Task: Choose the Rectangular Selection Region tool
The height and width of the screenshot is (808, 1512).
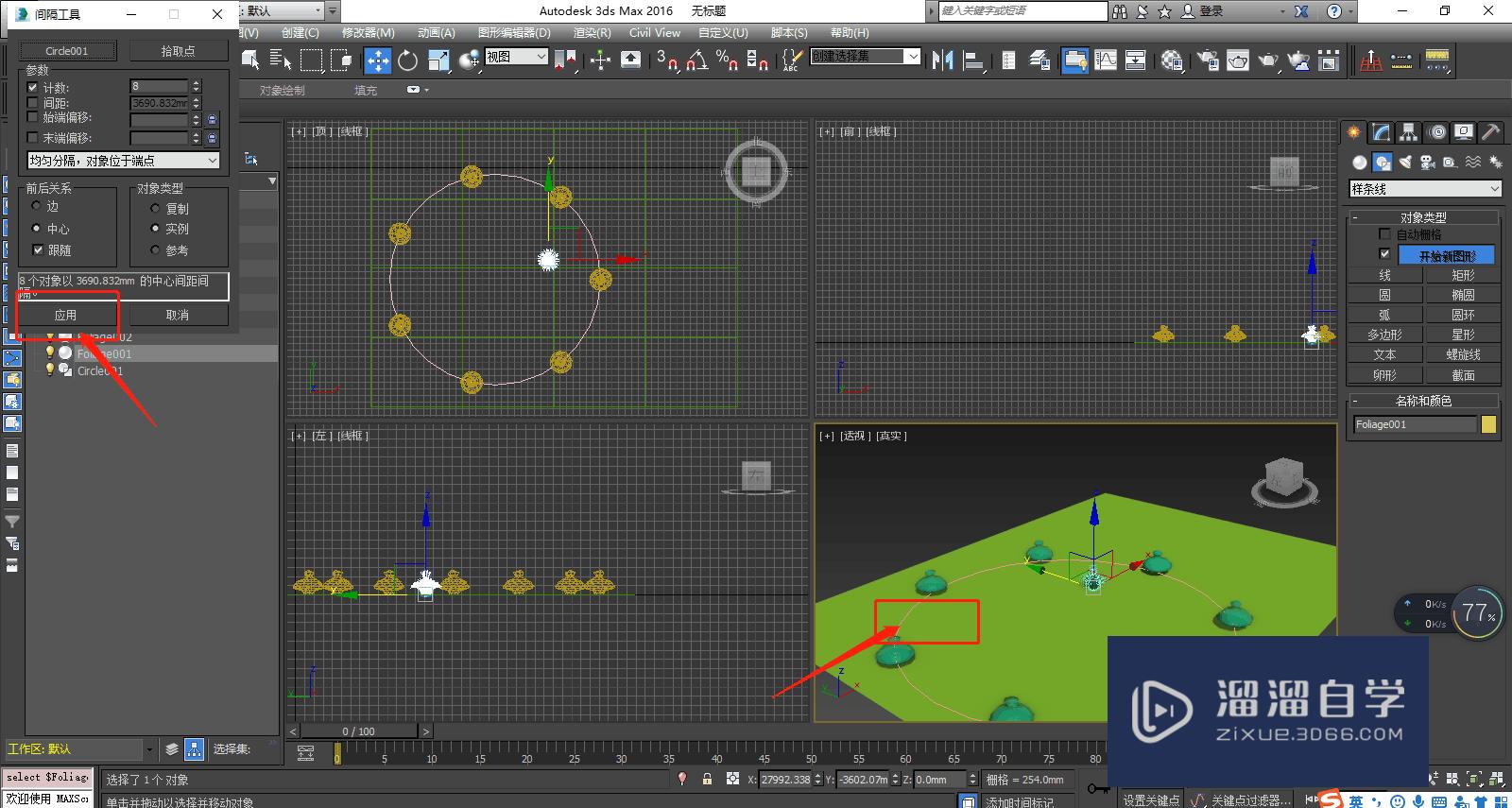Action: point(311,60)
